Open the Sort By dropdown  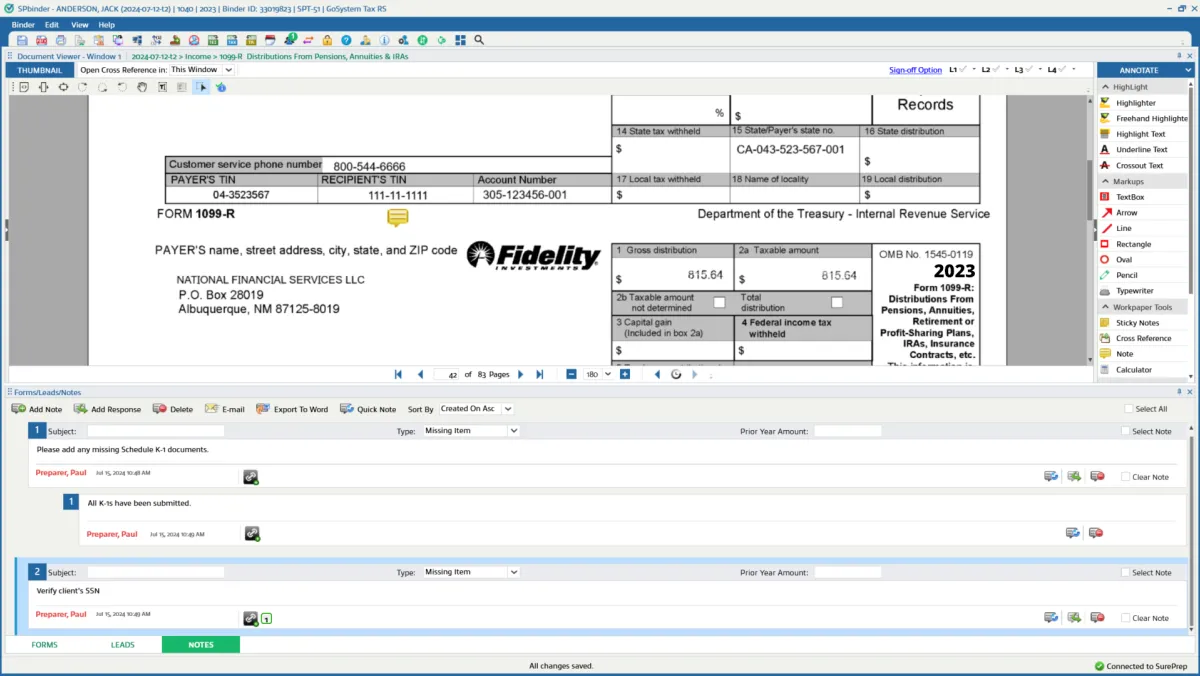476,409
